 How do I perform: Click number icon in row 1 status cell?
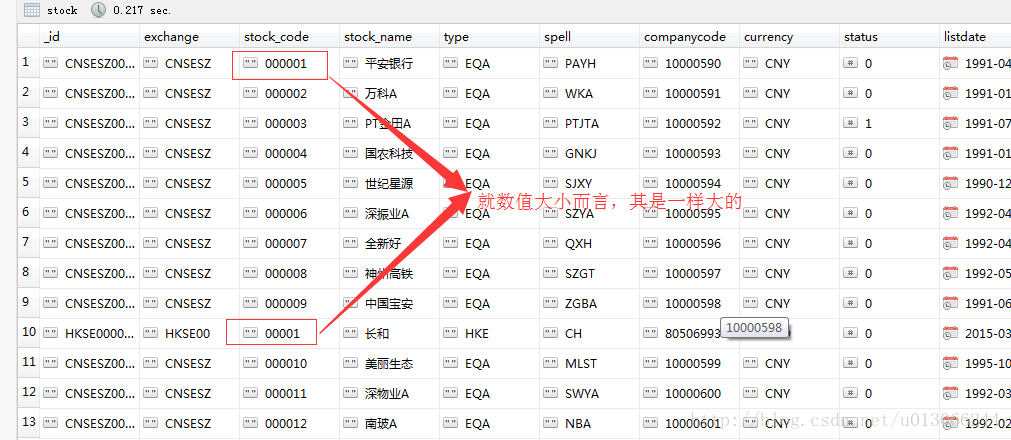850,63
